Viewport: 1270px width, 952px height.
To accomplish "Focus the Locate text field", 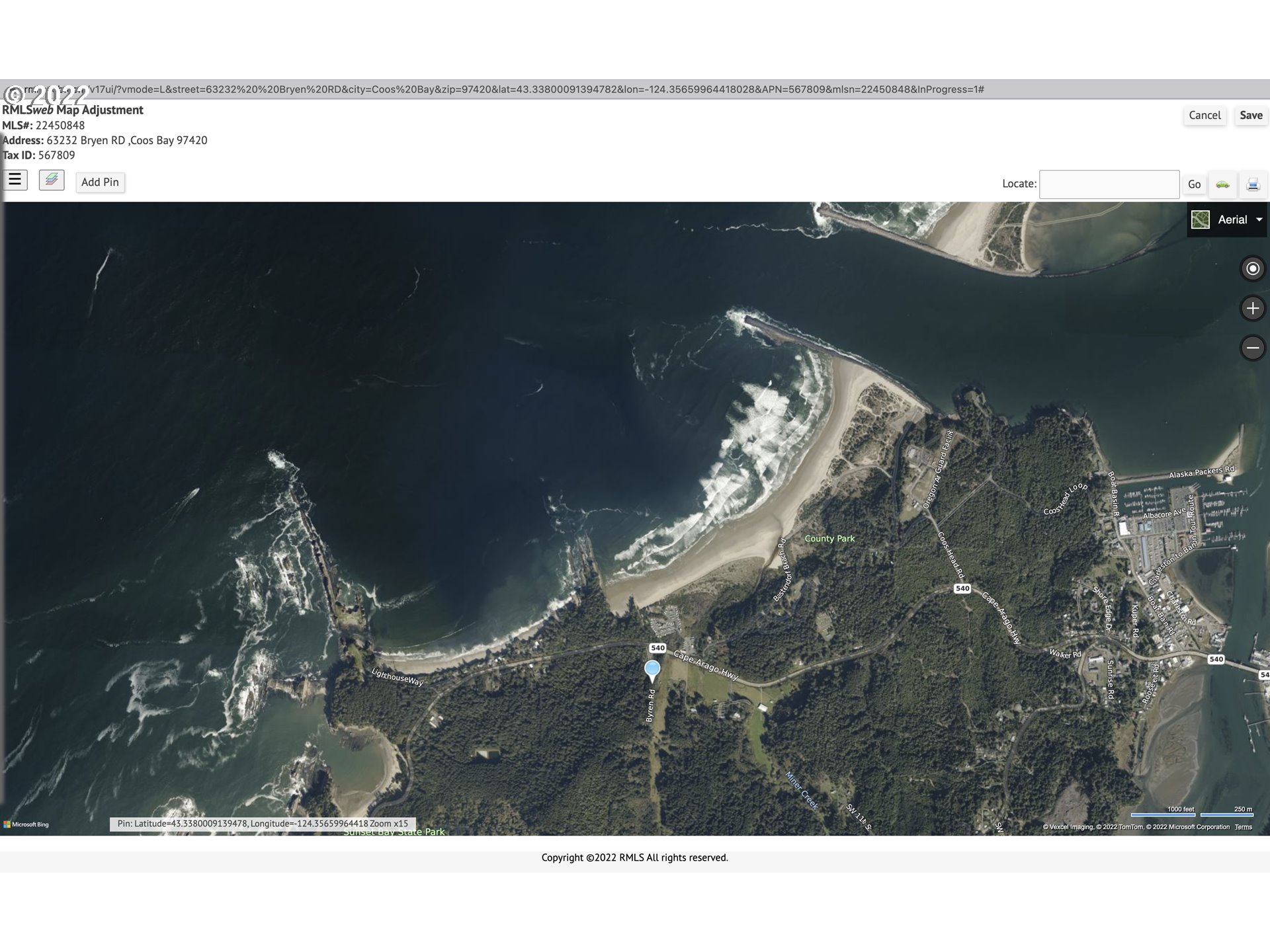I will [1109, 184].
